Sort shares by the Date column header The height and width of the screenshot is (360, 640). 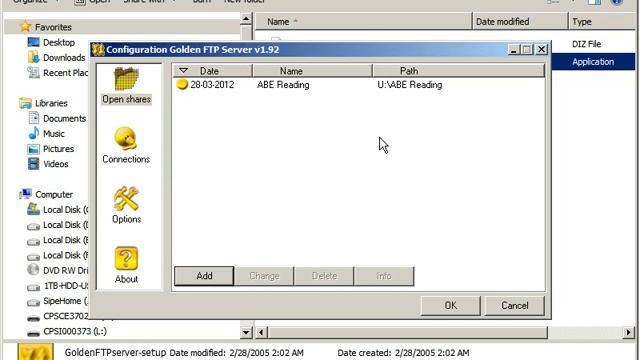tap(212, 71)
